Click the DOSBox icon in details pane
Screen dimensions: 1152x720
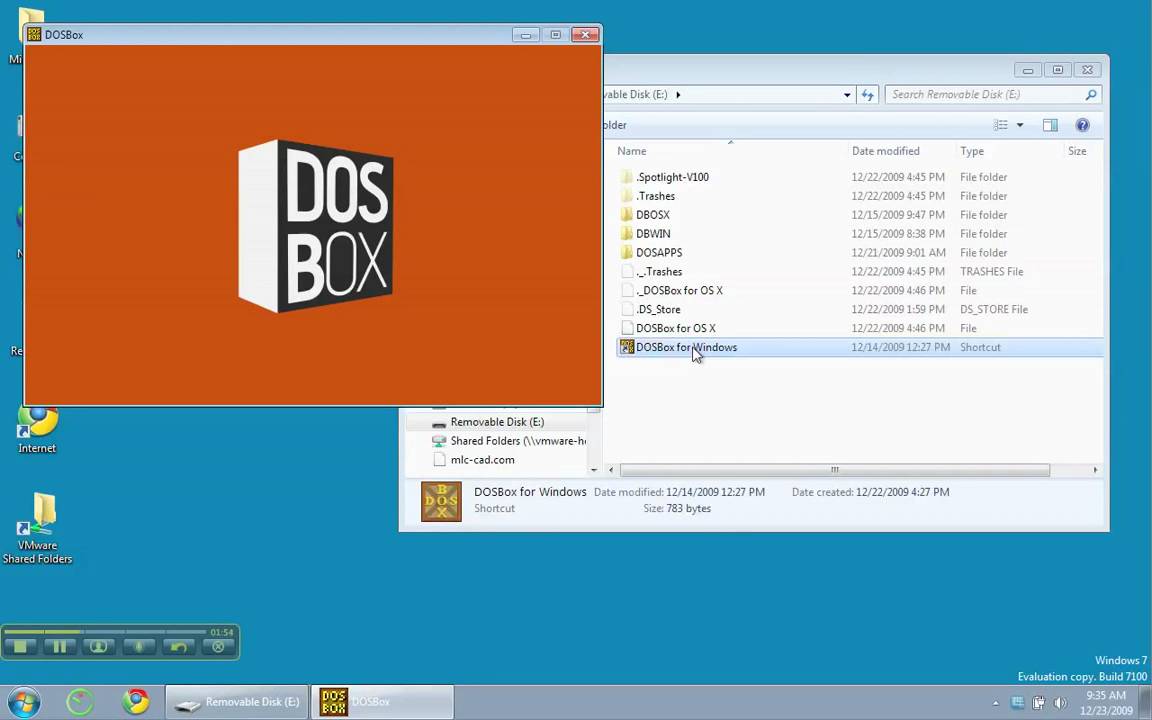[x=442, y=502]
